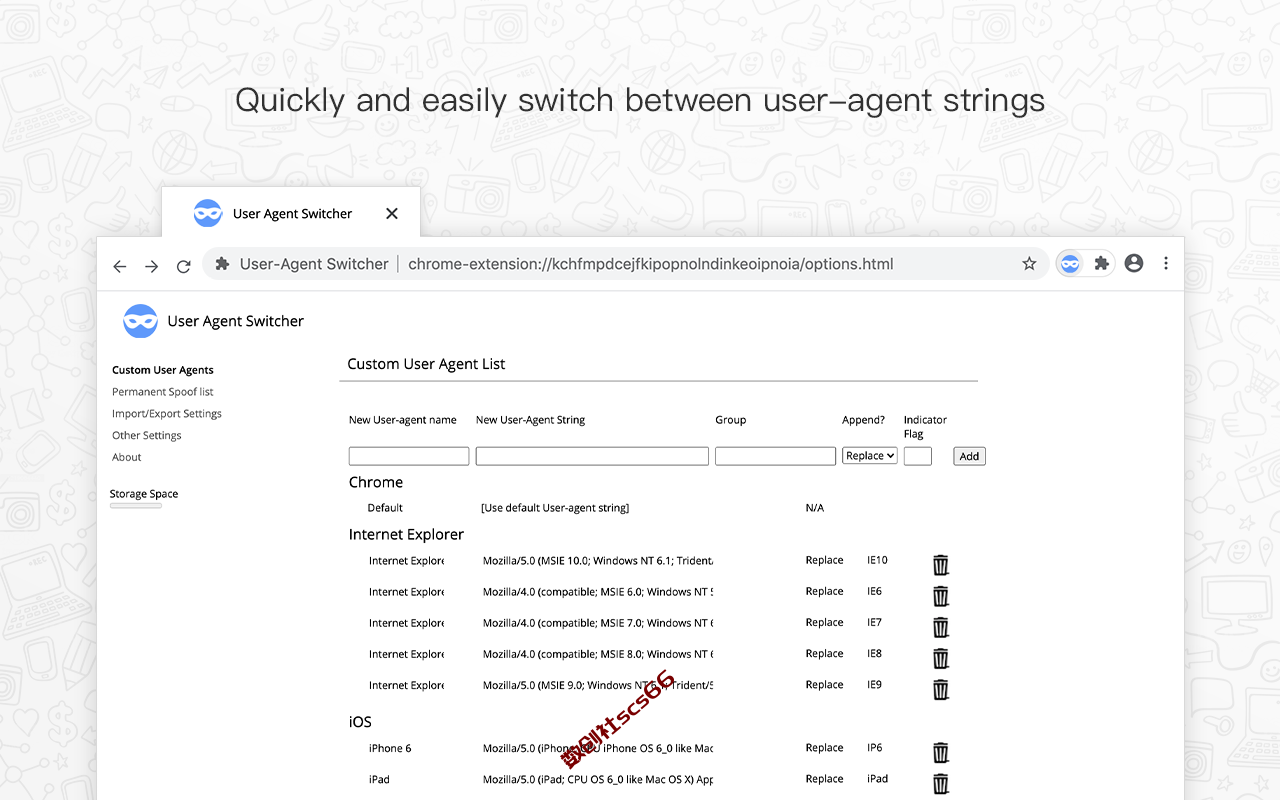Open the Chrome profile avatar icon
The width and height of the screenshot is (1280, 800).
pos(1134,263)
